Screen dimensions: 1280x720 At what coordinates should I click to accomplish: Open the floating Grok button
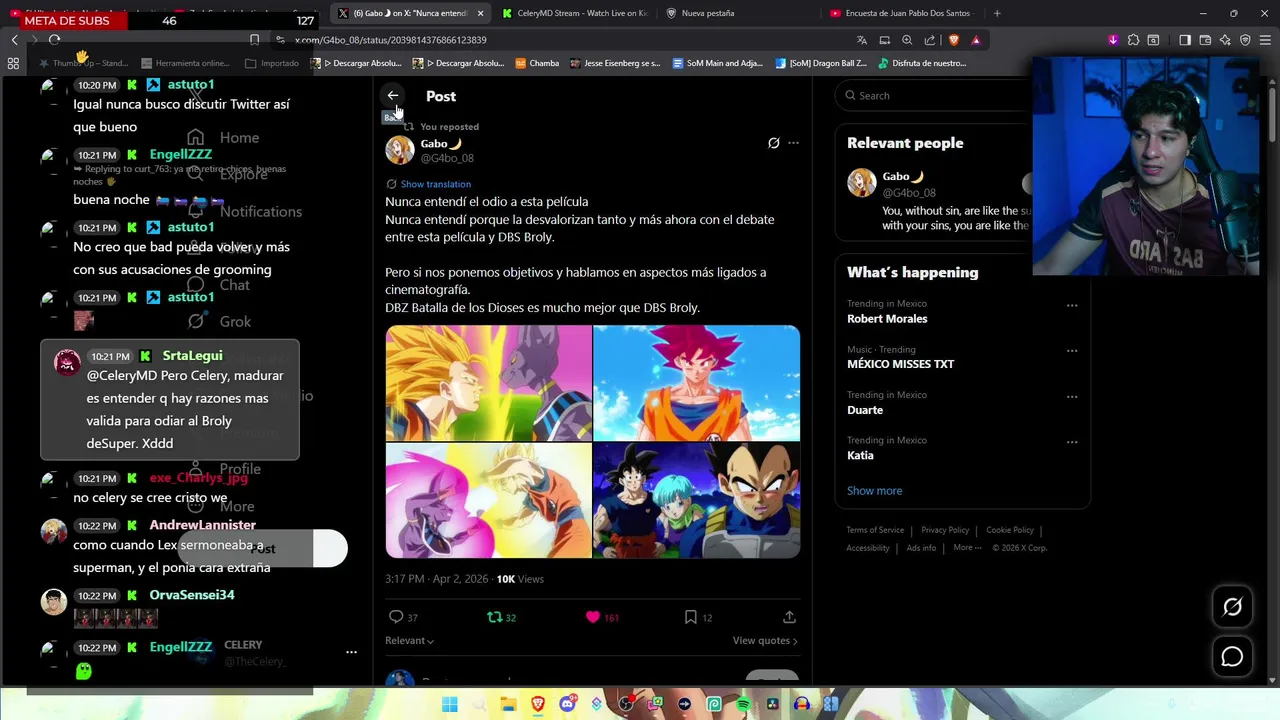[x=1232, y=607]
